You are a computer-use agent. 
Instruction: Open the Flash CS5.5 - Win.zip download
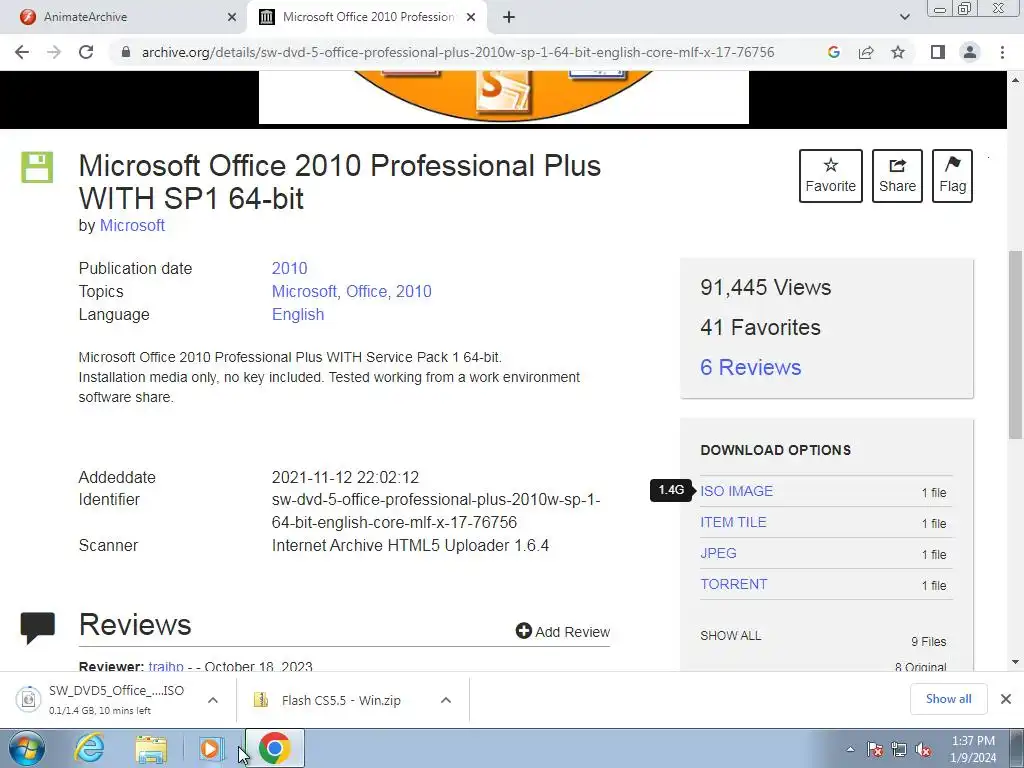click(x=333, y=700)
